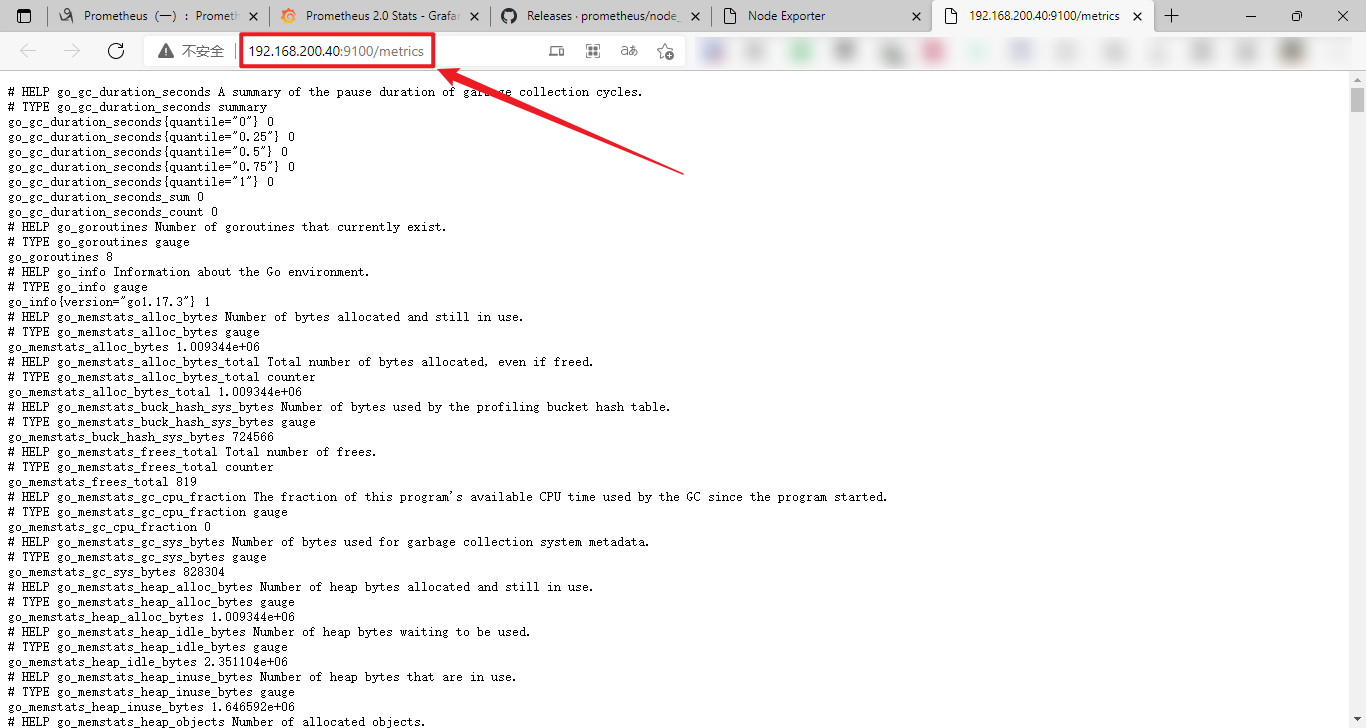Select the 192.168.200.40:9100/metrics tab
This screenshot has height=728, width=1366.
tap(1043, 16)
